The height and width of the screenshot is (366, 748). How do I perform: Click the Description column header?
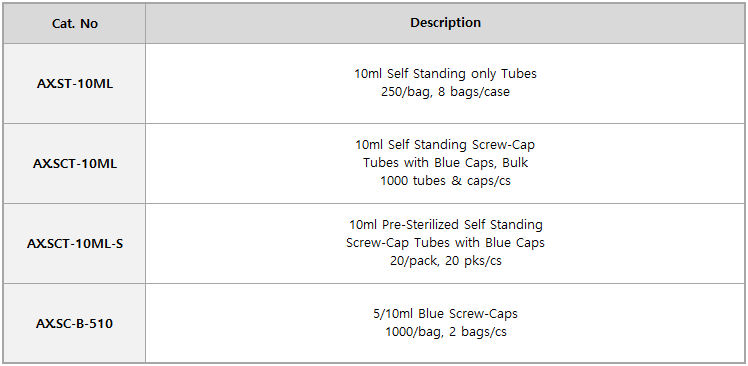click(x=446, y=23)
